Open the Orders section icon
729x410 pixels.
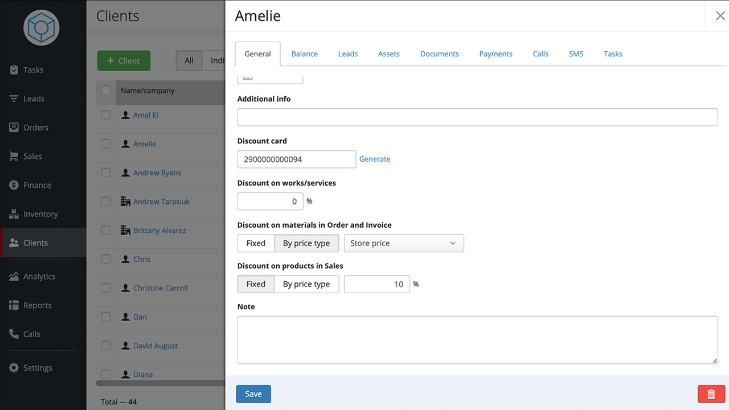14,127
